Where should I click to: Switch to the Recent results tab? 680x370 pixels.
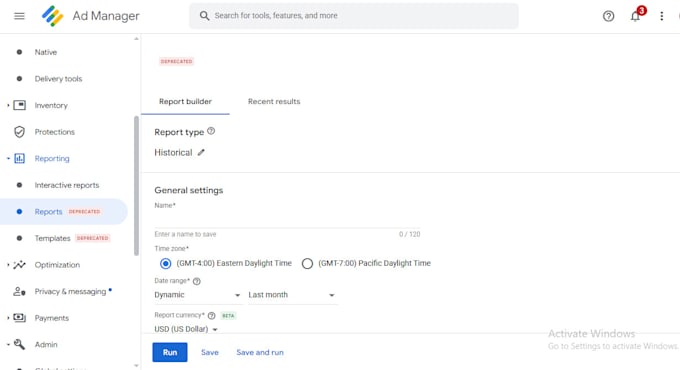274,102
